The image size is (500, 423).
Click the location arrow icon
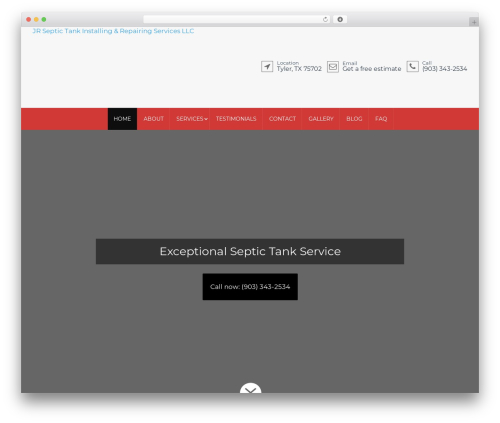[x=267, y=66]
